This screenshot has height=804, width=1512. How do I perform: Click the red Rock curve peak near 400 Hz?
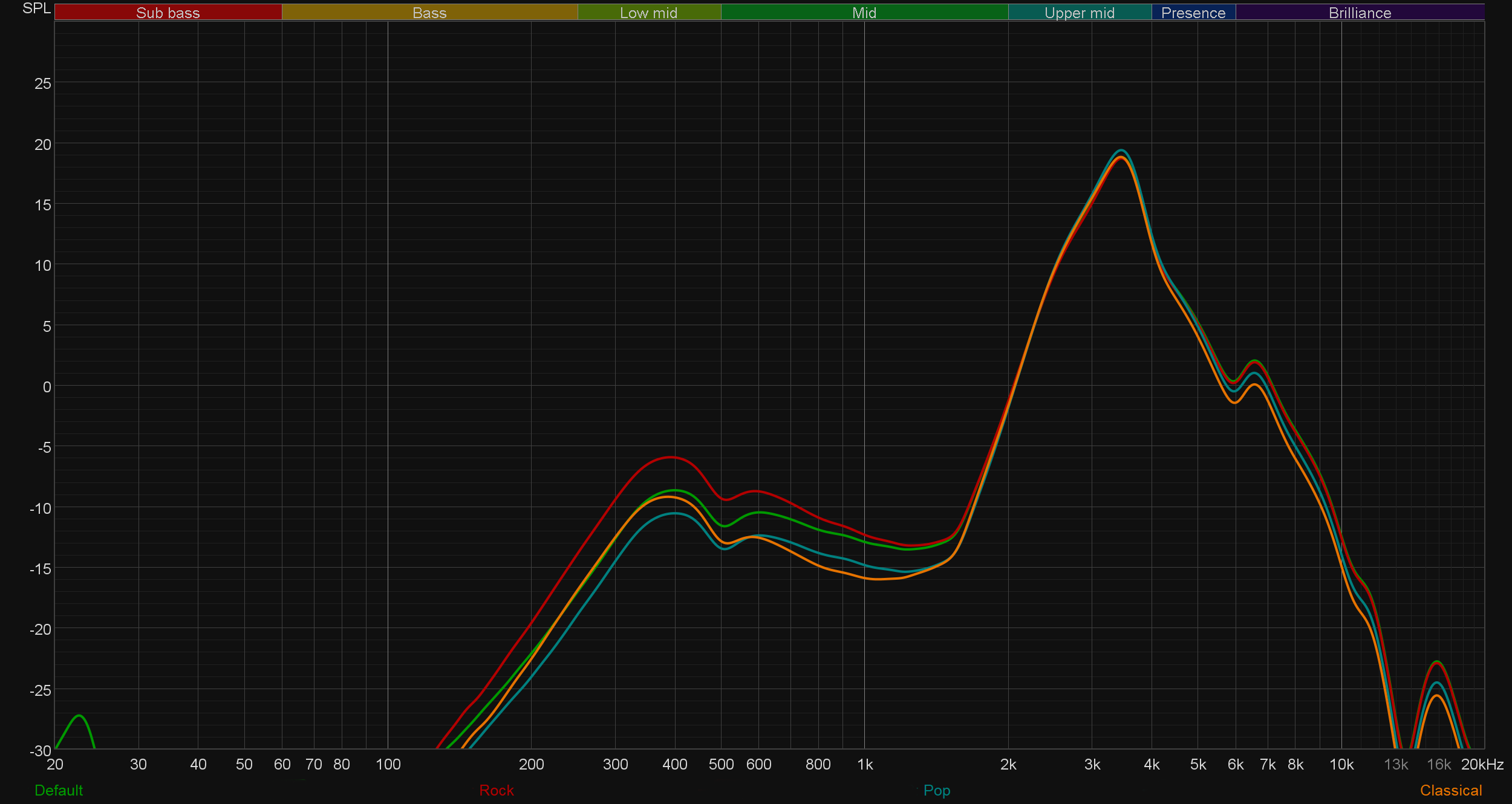670,458
